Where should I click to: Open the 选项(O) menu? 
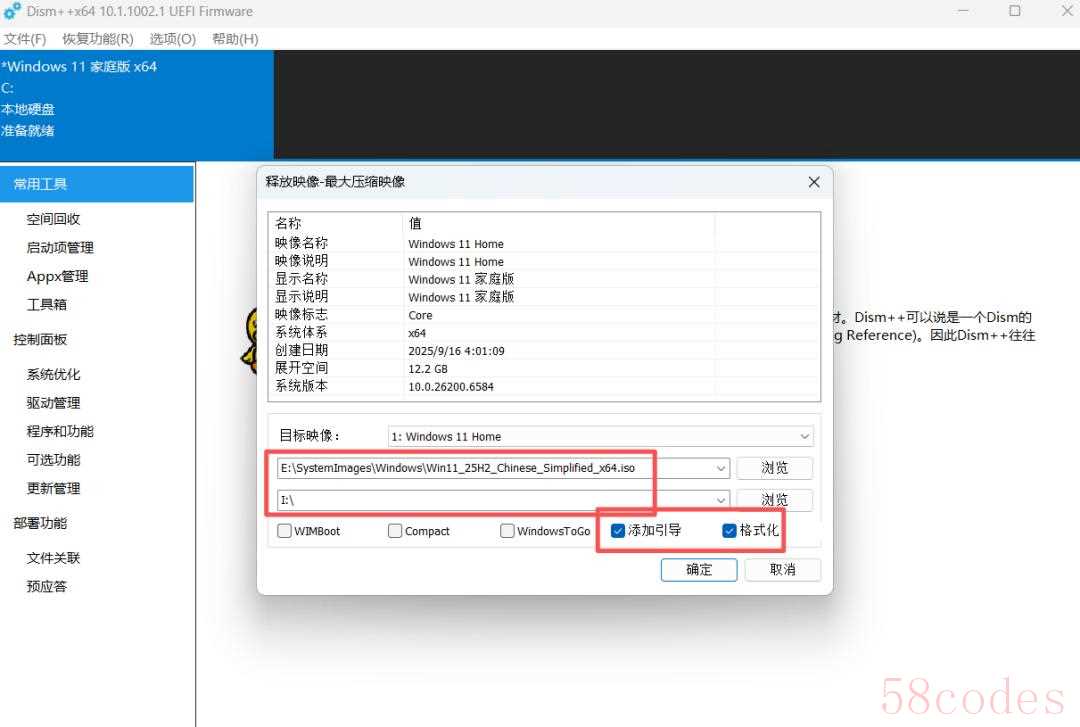click(172, 39)
